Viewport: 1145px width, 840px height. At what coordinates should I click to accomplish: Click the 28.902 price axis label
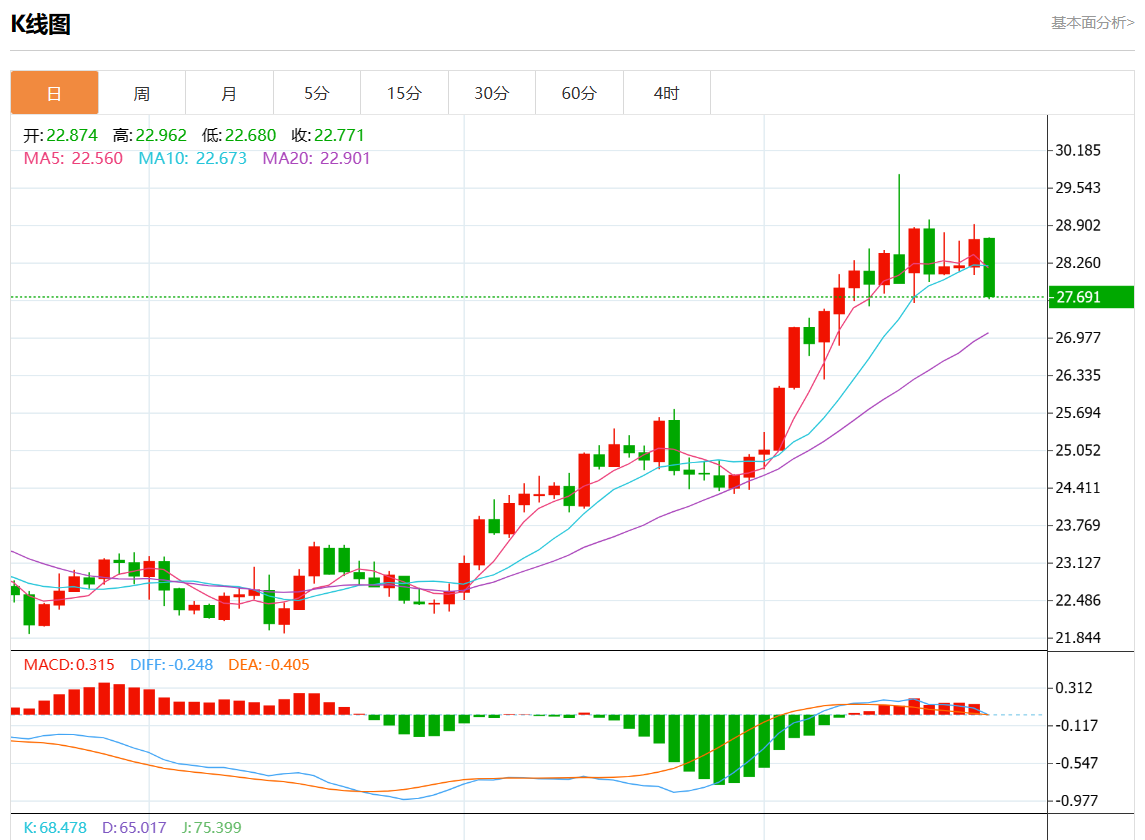click(1078, 225)
